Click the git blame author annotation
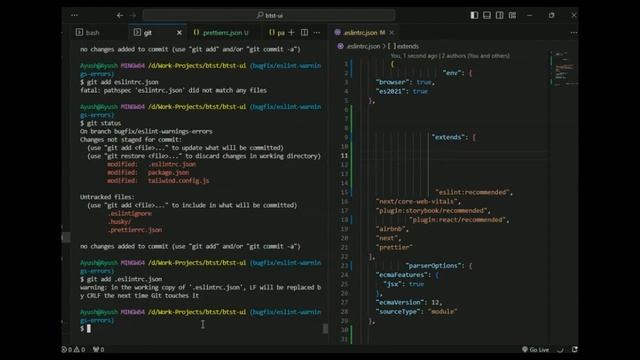Viewport: 640px width, 360px height. (x=450, y=56)
